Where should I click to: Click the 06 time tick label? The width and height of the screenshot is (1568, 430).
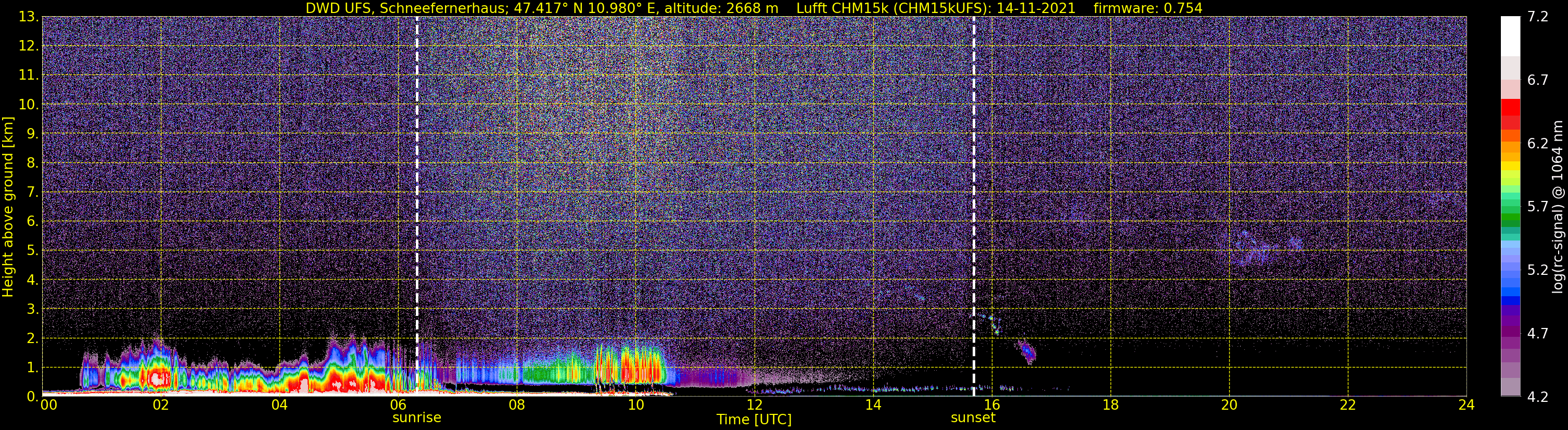(398, 405)
